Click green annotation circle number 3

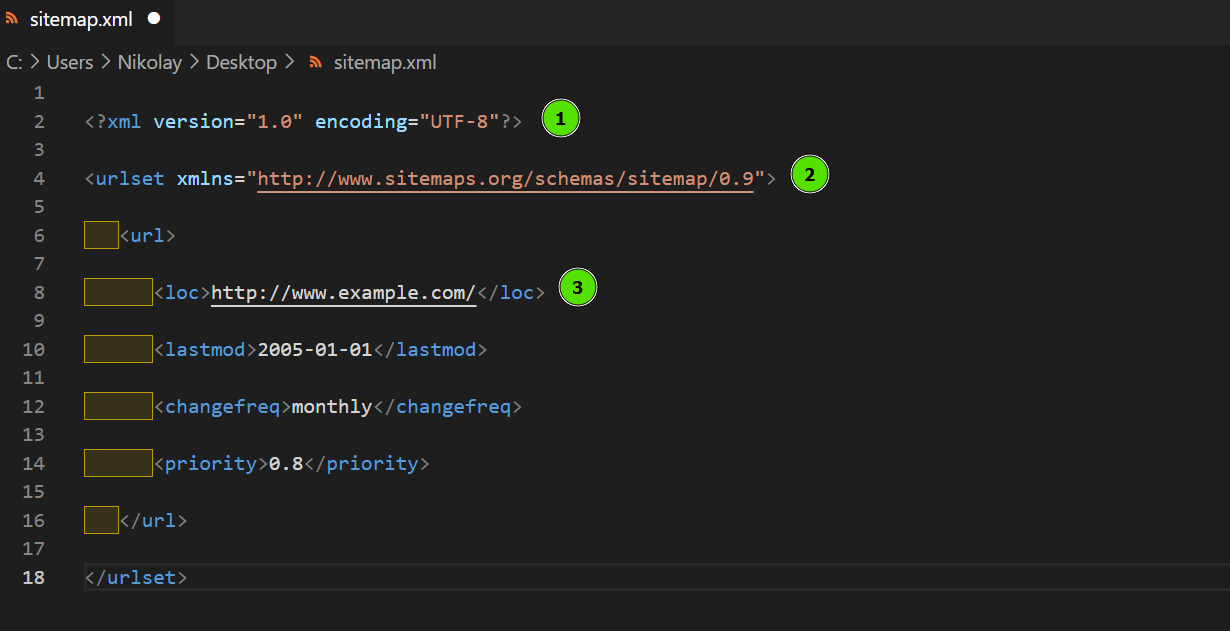(x=577, y=290)
